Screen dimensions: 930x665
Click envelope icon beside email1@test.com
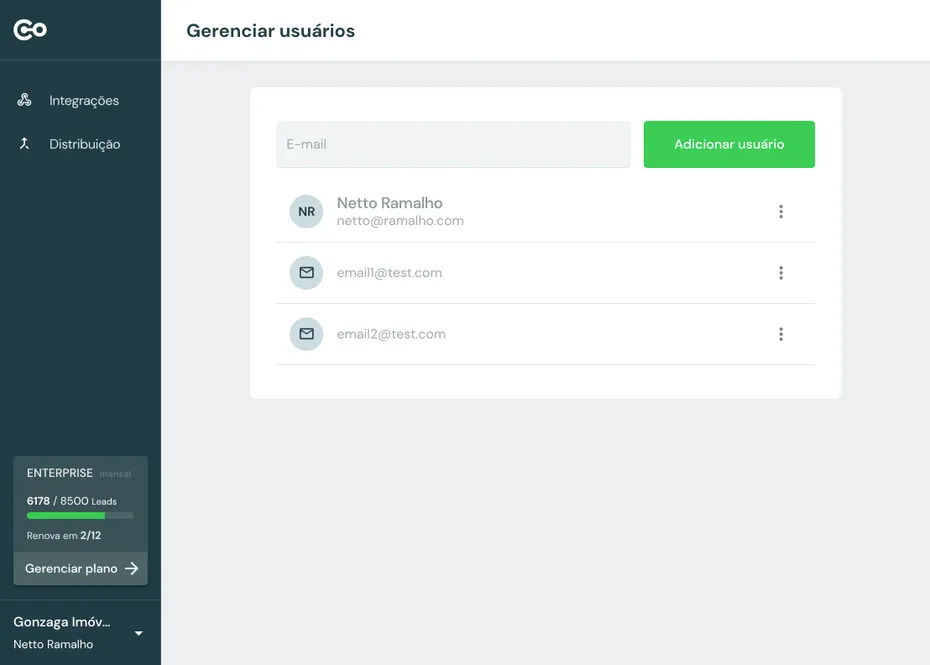point(306,273)
